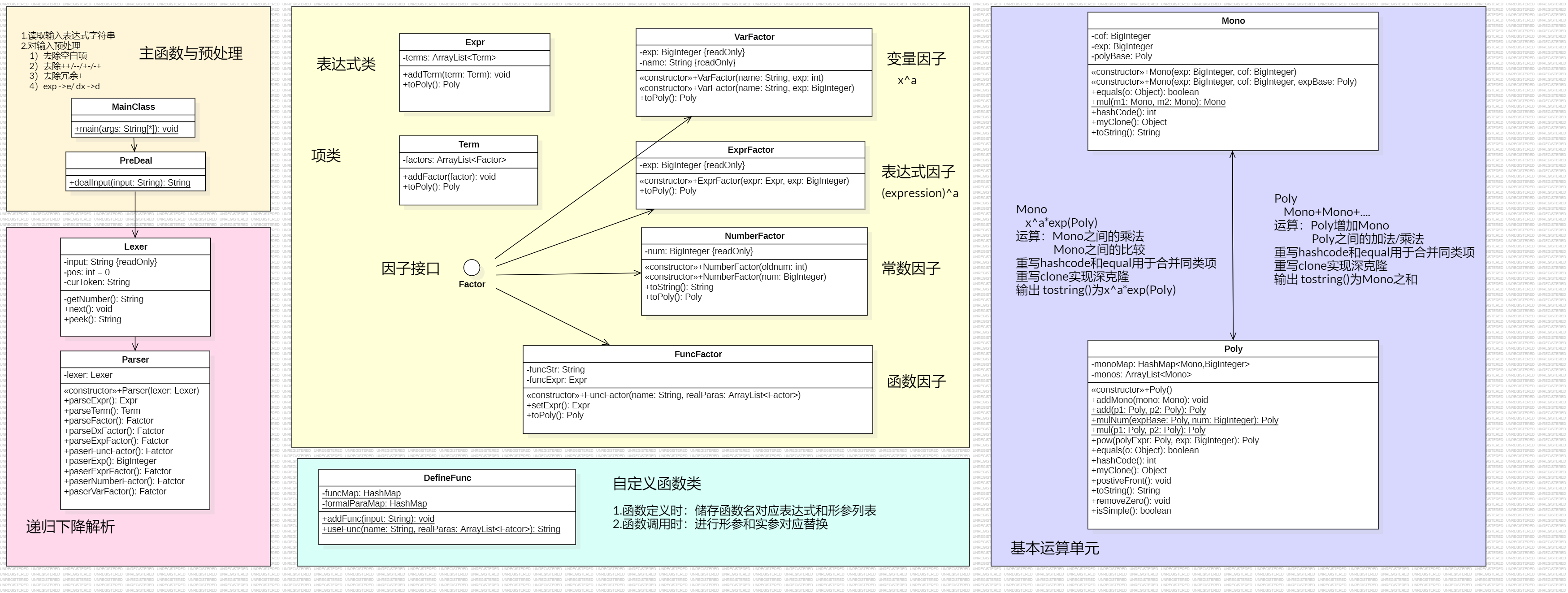
Task: Click the DefineFunc class header
Action: coord(447,478)
